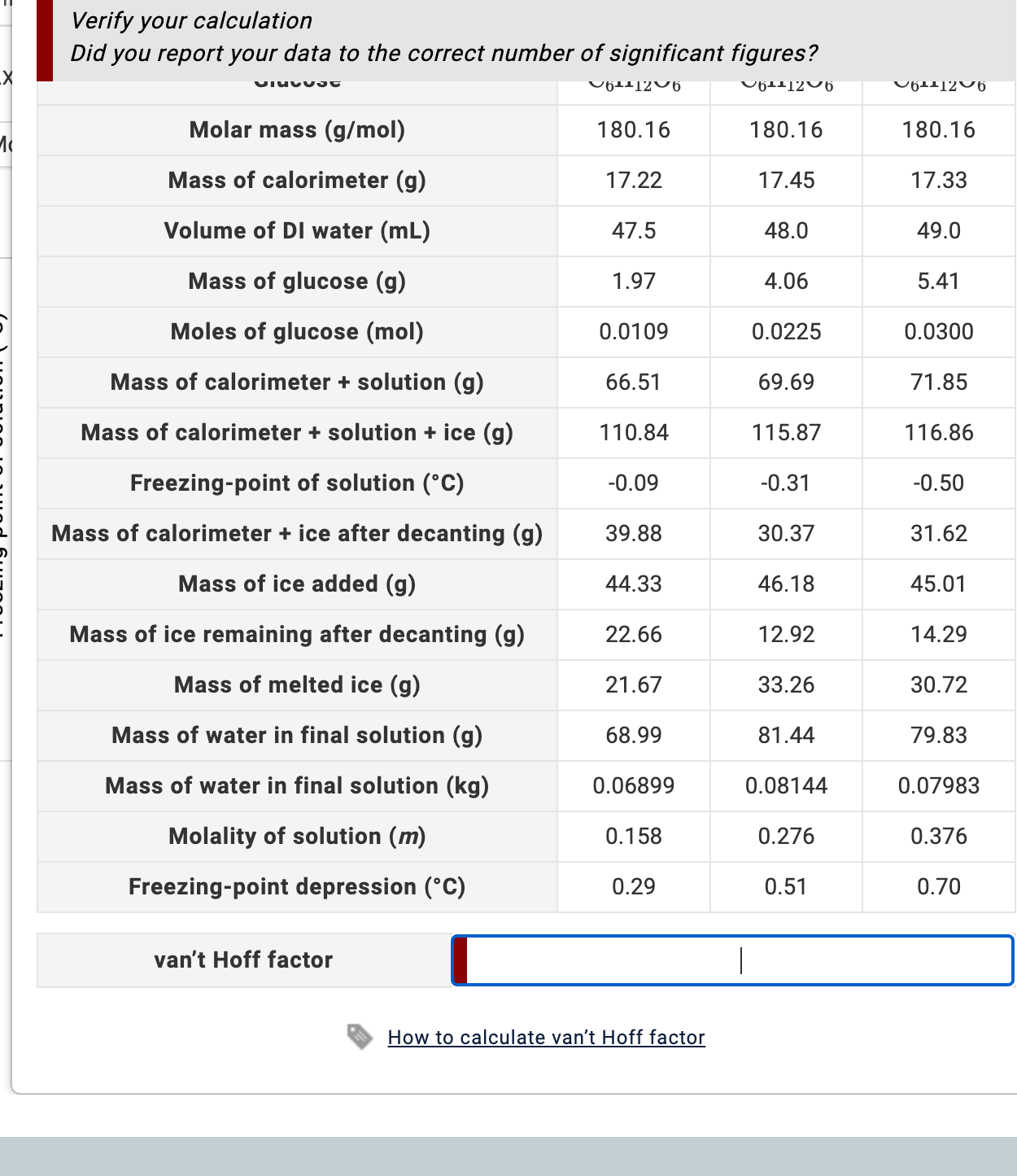Select the Mass of calorimeter + solution cell 71.85

tap(937, 382)
